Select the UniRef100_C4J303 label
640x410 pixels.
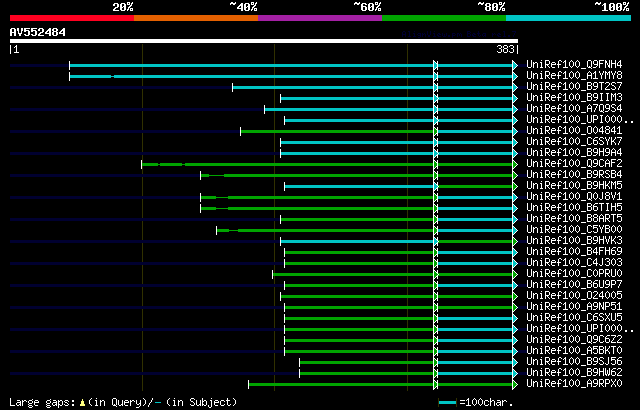[x=574, y=263]
